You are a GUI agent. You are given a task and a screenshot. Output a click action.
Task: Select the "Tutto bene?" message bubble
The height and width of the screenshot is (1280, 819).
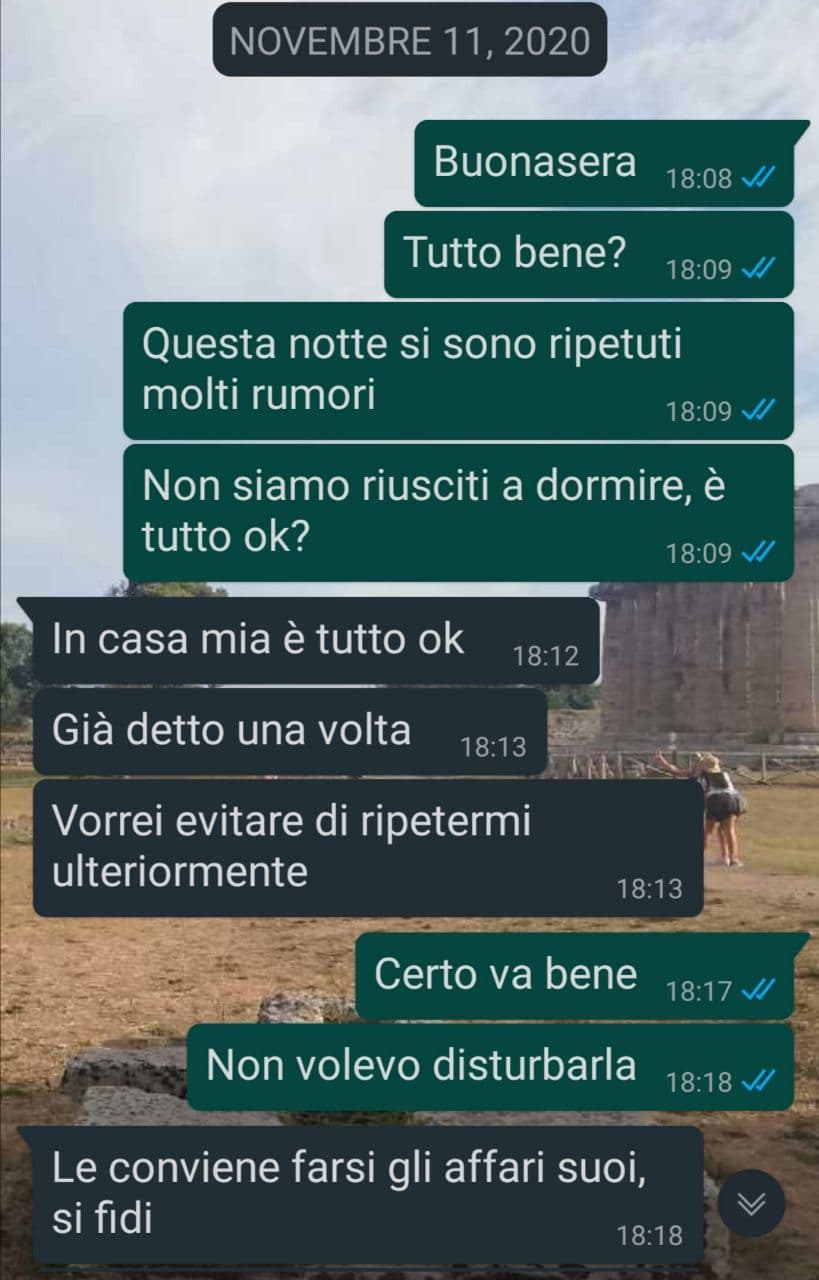pos(589,254)
